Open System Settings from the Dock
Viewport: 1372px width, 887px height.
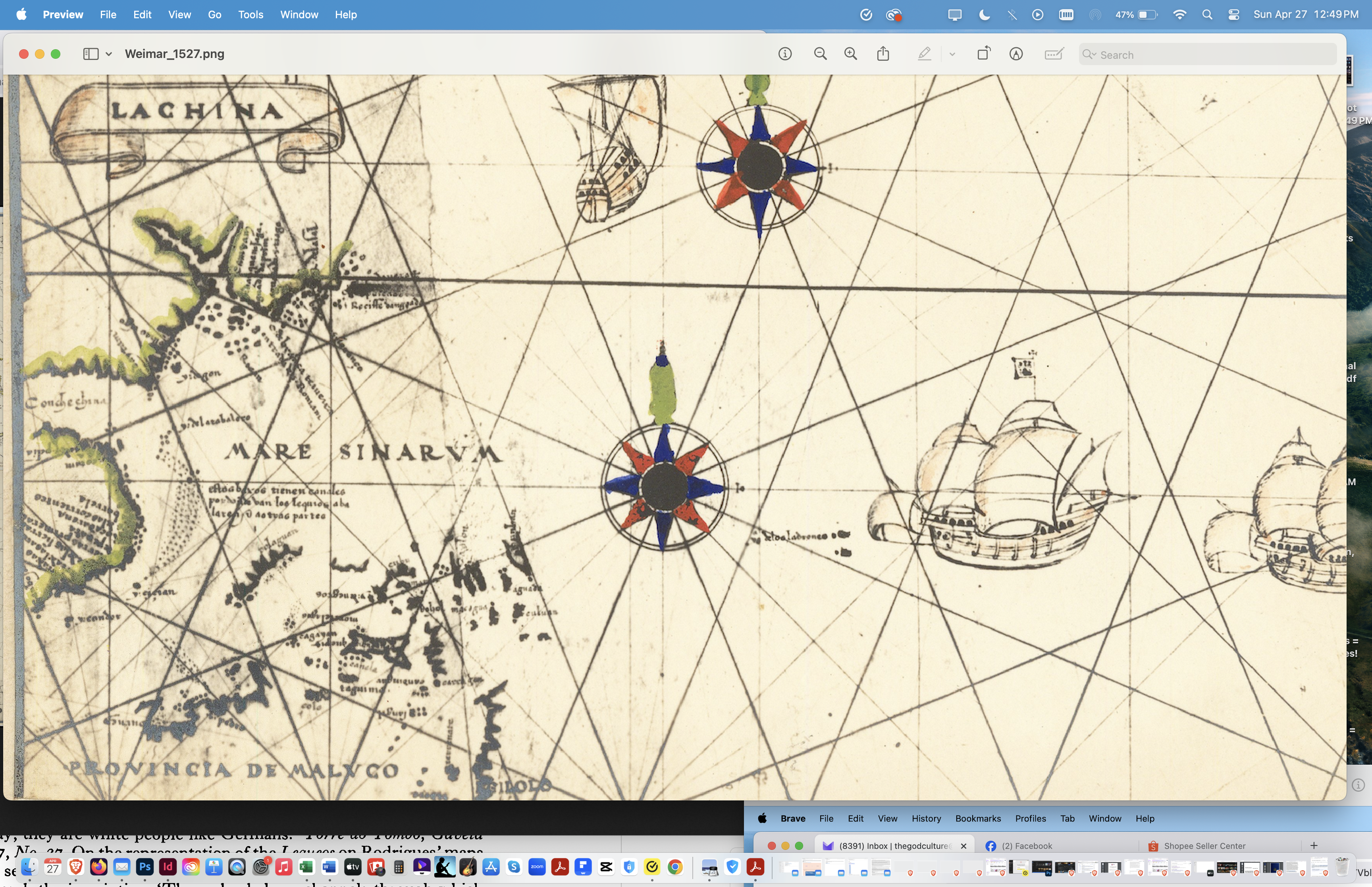(260, 866)
